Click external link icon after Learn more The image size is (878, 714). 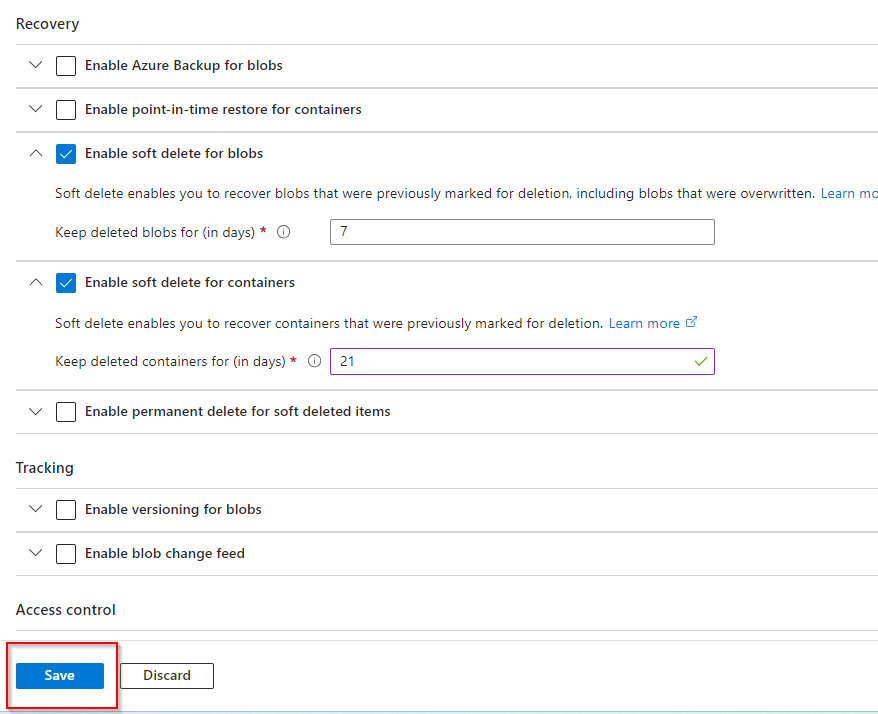691,322
